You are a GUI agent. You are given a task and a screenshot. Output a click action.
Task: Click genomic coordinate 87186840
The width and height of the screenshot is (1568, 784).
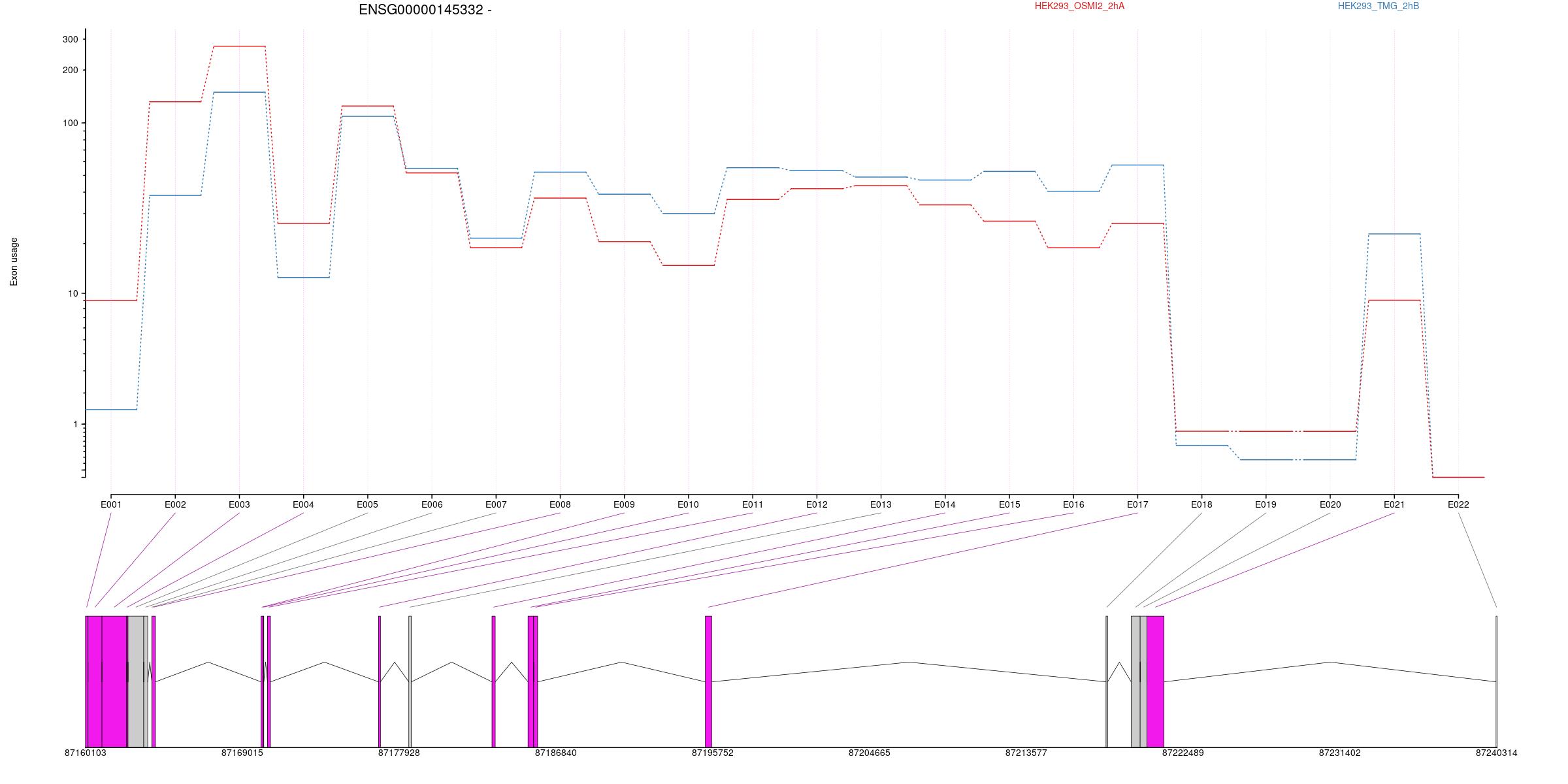coord(556,753)
